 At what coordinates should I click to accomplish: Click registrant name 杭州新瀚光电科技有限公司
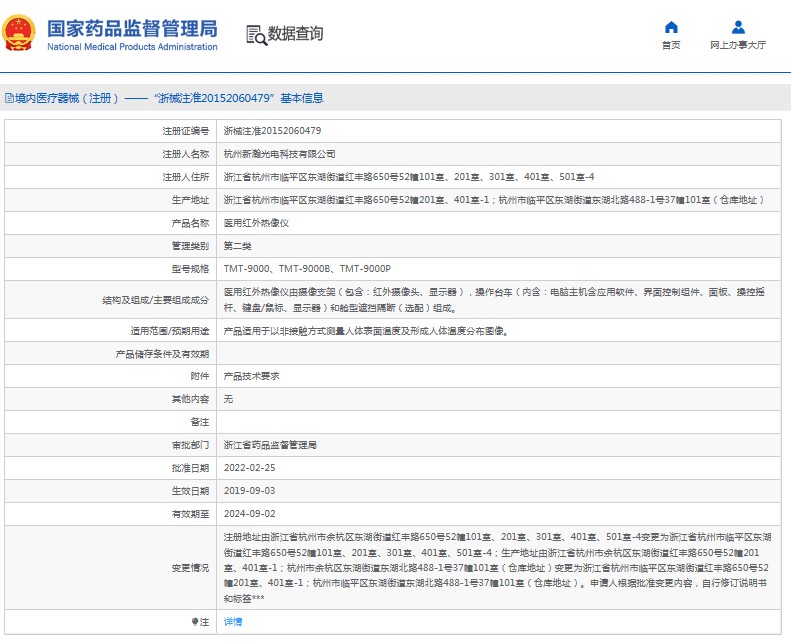click(279, 154)
